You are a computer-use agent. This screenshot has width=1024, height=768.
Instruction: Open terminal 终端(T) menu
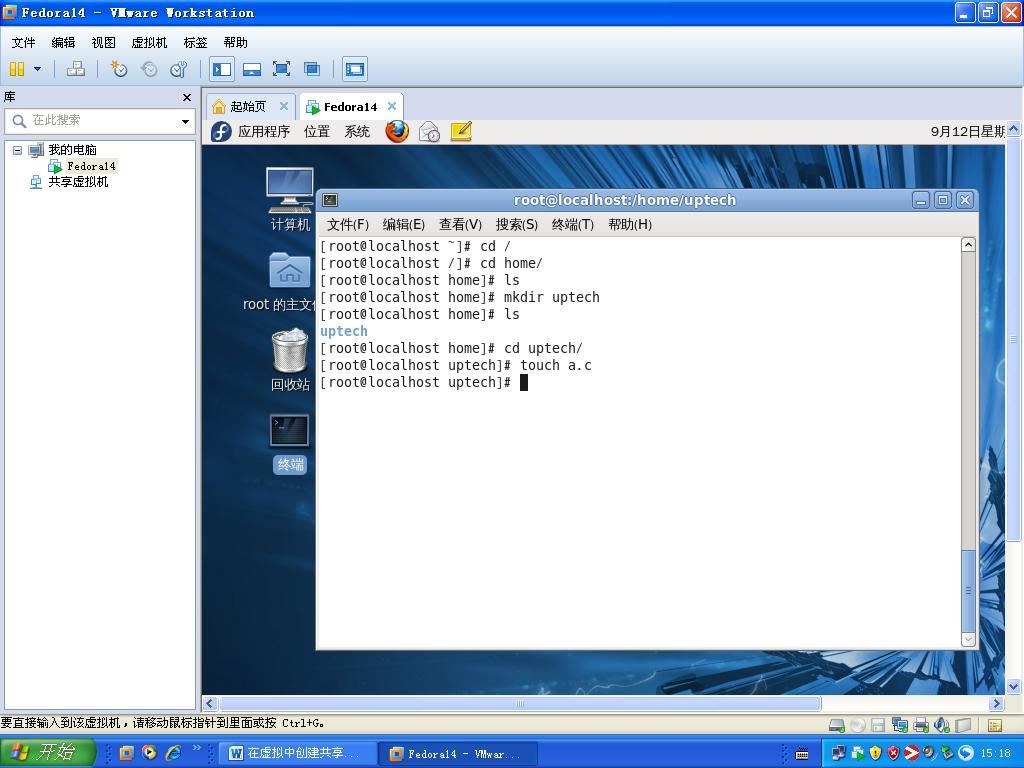573,225
